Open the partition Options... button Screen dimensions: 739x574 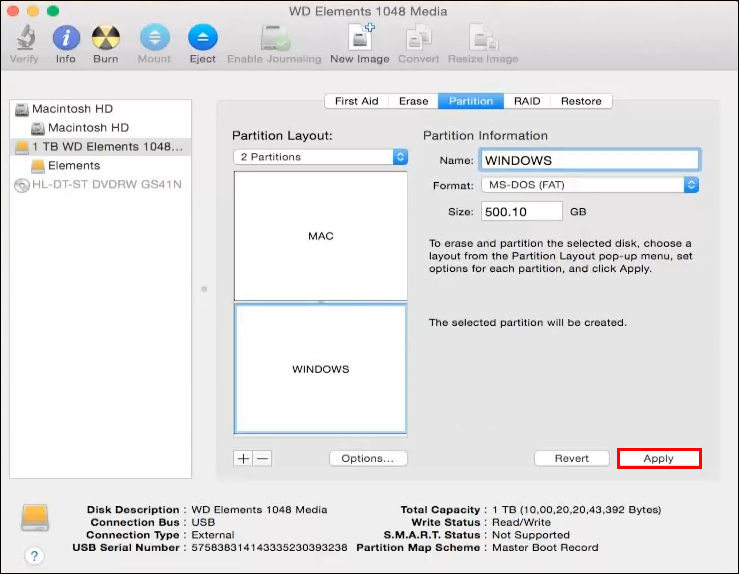(x=367, y=458)
